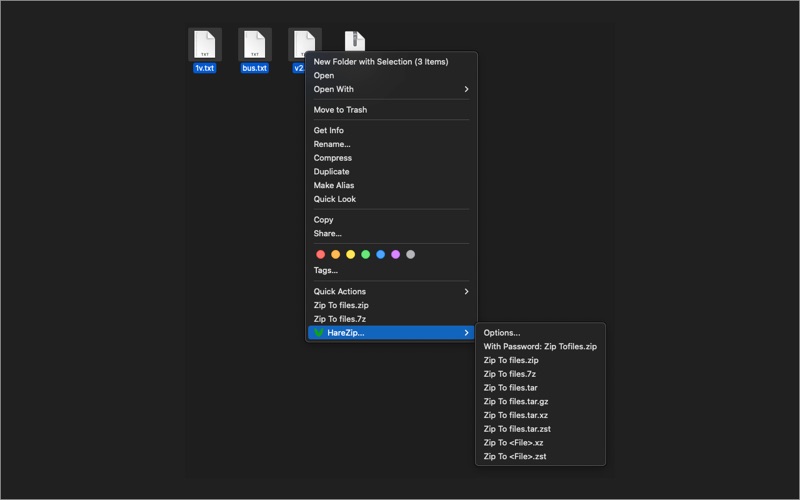Select the 1v.txt file icon
Image resolution: width=800 pixels, height=500 pixels.
(x=205, y=44)
